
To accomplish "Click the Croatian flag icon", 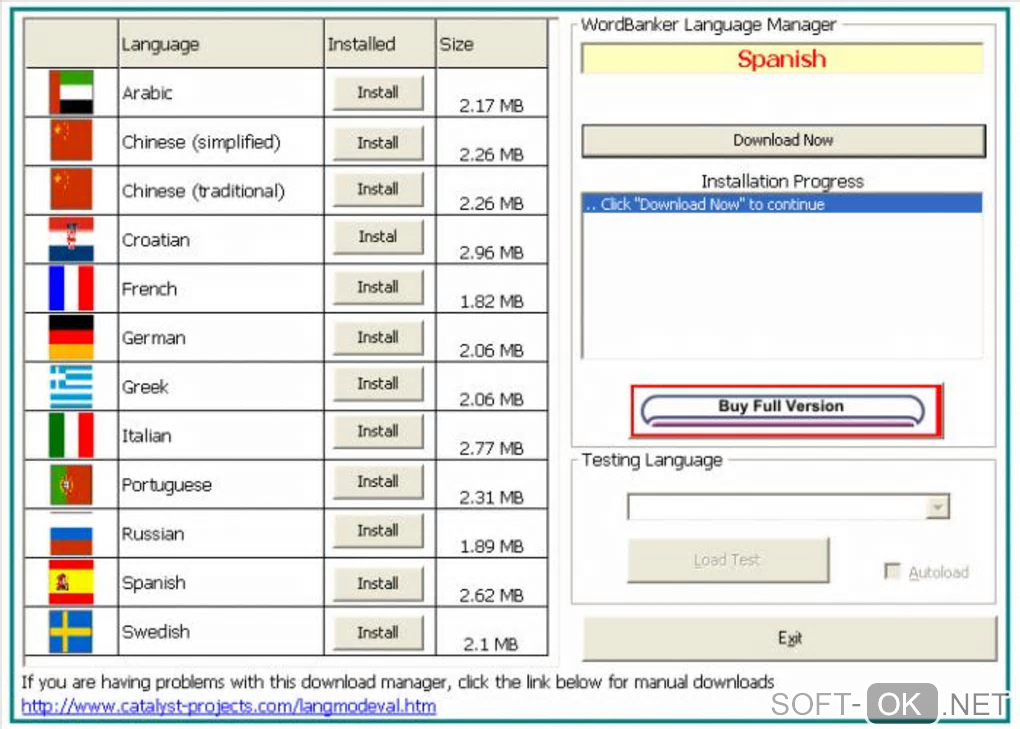I will coord(71,239).
